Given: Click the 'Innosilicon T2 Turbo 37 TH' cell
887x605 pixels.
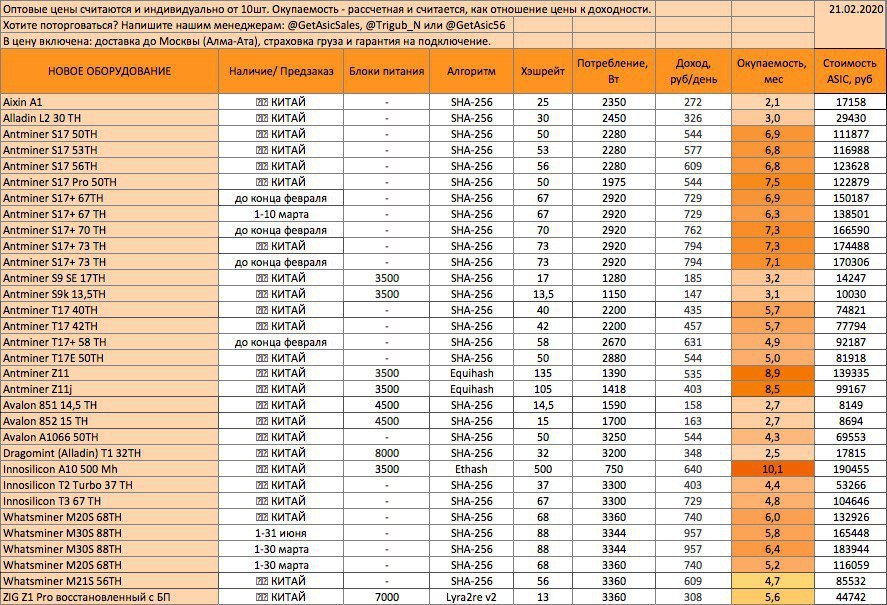Looking at the screenshot, I should tap(109, 485).
